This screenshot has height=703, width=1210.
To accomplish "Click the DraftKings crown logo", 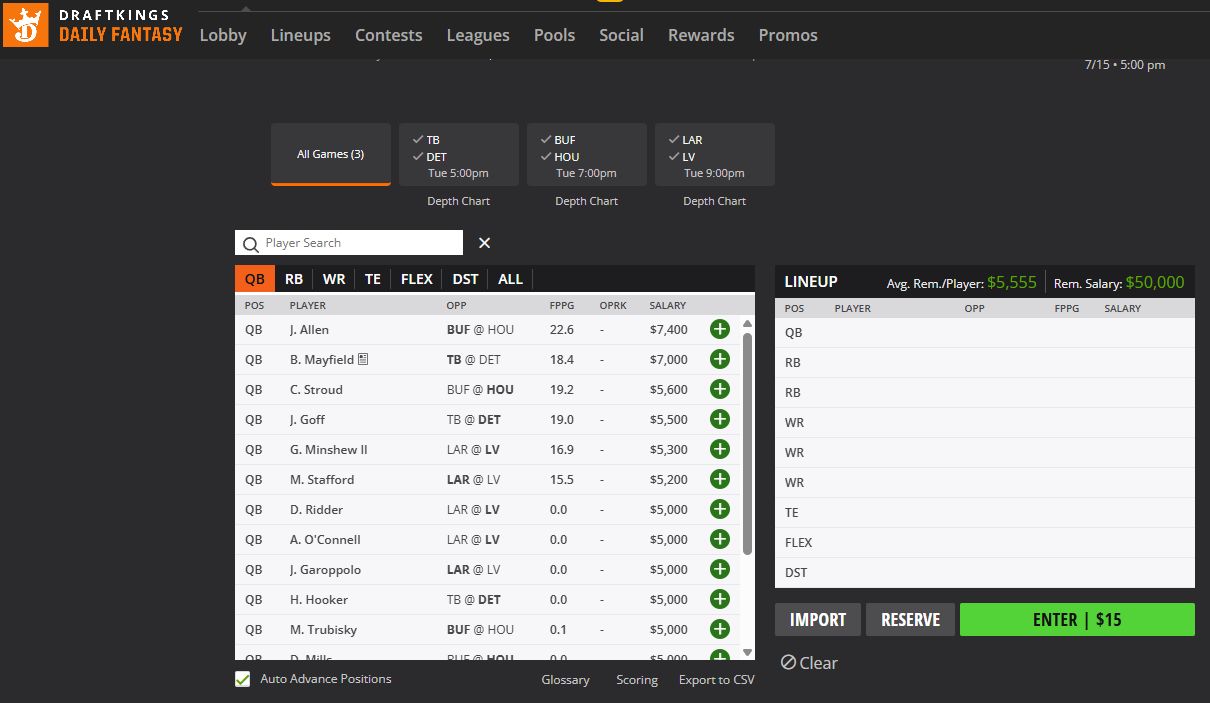I will (x=24, y=25).
